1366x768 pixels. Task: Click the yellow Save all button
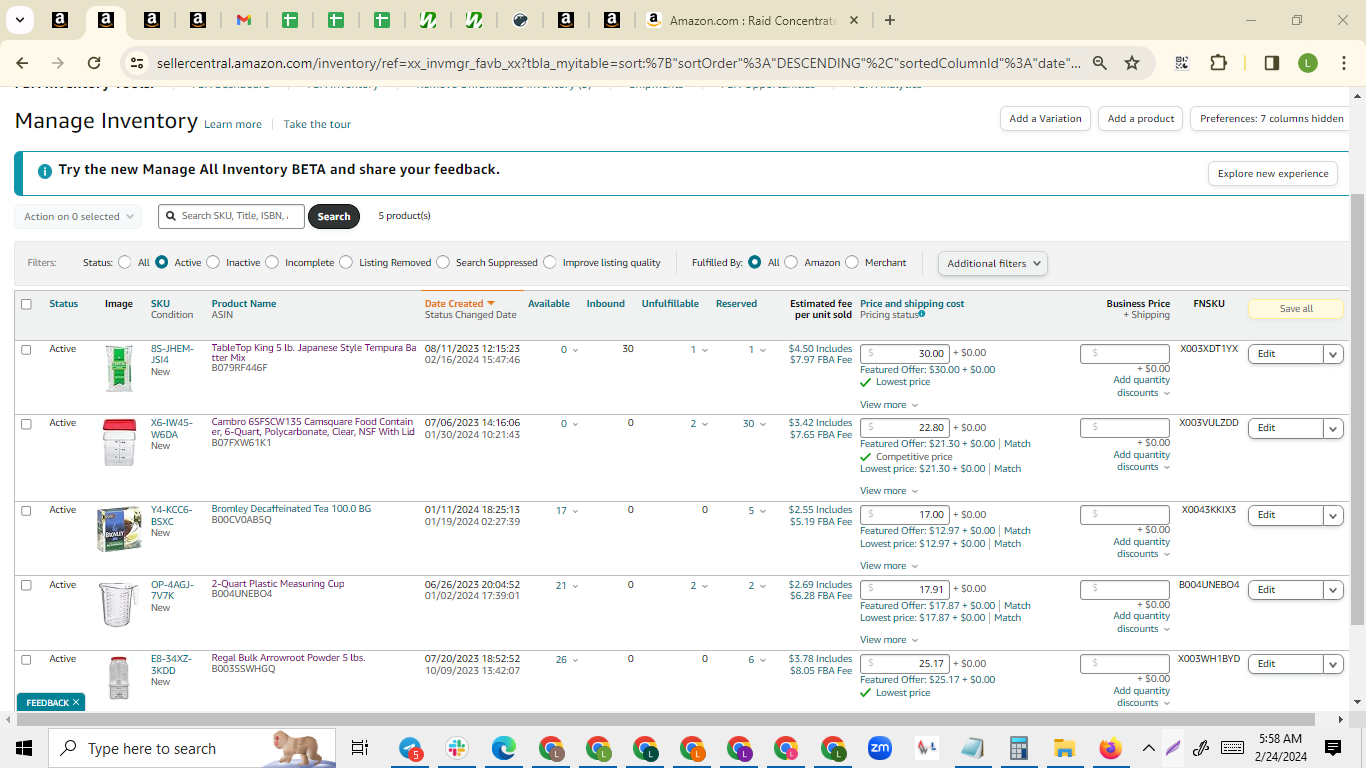point(1296,309)
